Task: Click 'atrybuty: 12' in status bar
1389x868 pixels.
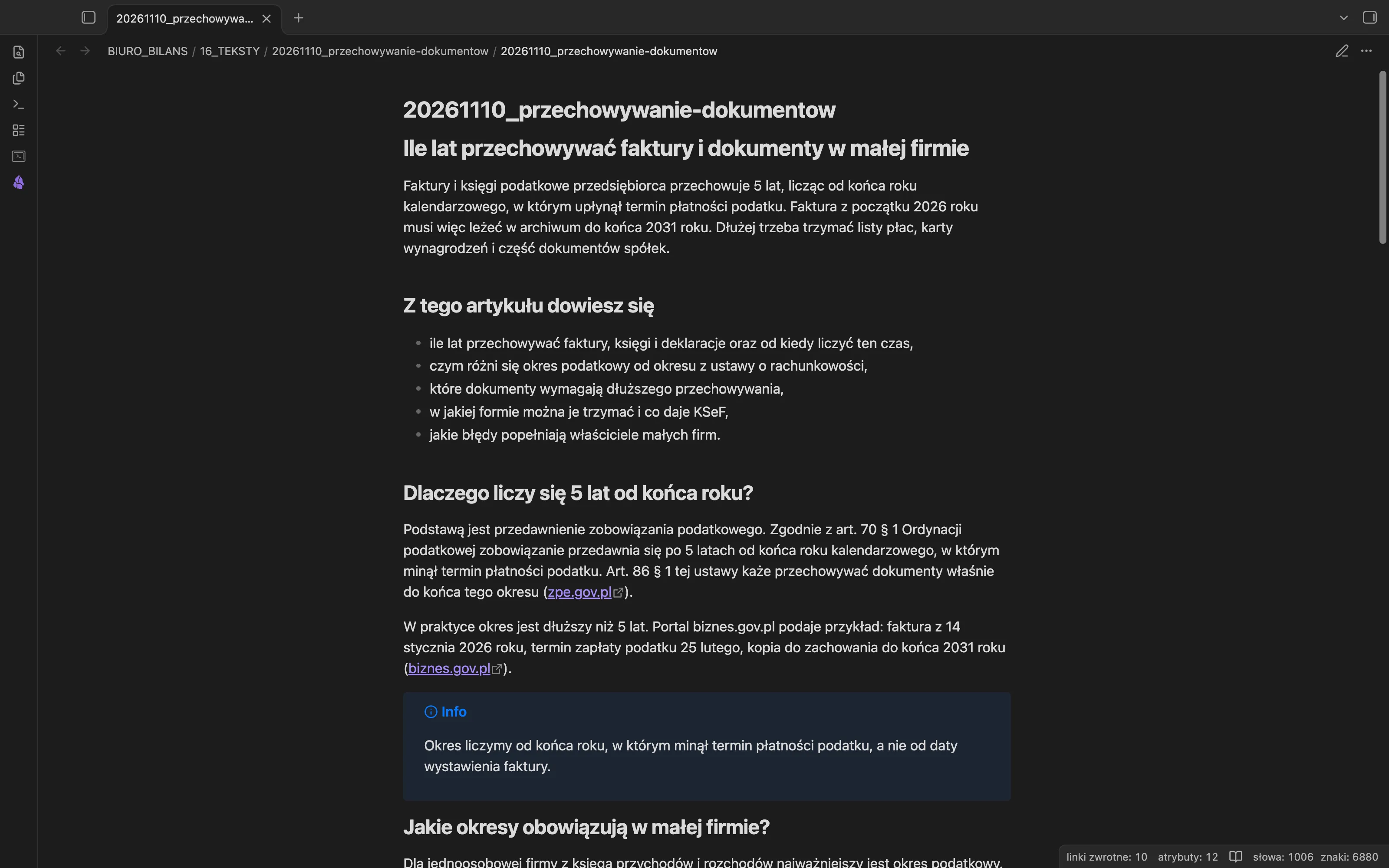Action: pyautogui.click(x=1188, y=857)
